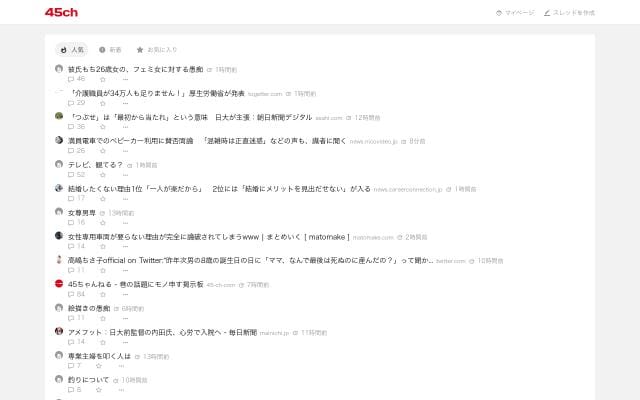Click the red icon beside 45ちゃんねる thread
Viewport: 640px width, 400px height.
(x=59, y=284)
